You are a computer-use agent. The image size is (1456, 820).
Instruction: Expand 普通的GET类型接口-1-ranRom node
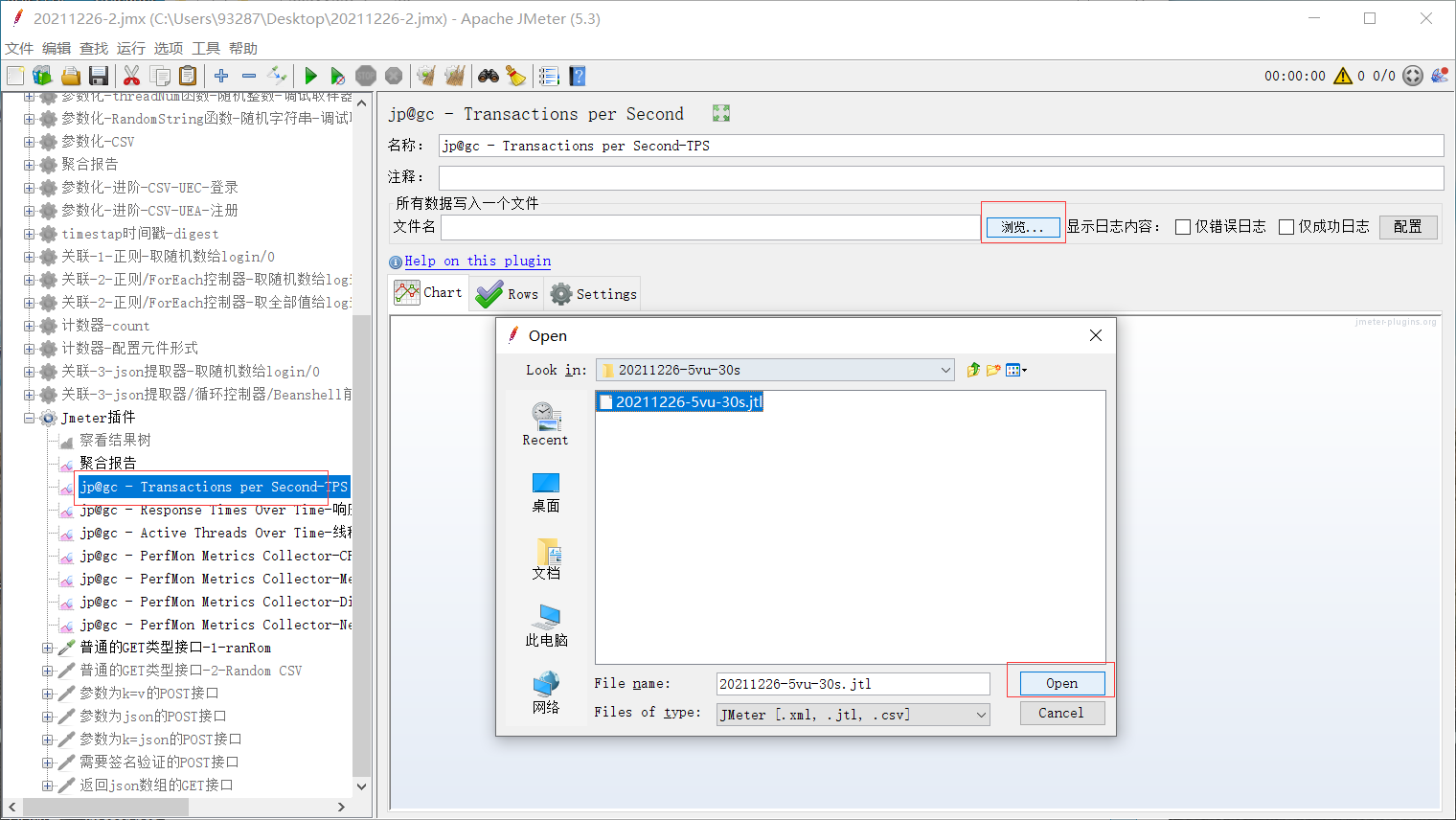click(47, 648)
